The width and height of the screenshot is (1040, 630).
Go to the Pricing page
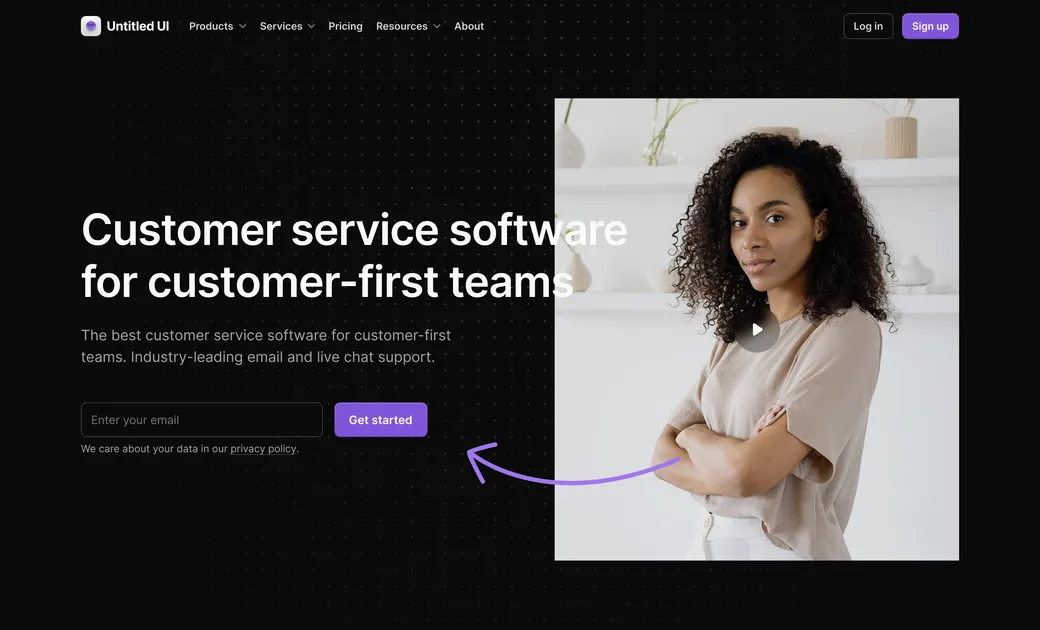(346, 27)
